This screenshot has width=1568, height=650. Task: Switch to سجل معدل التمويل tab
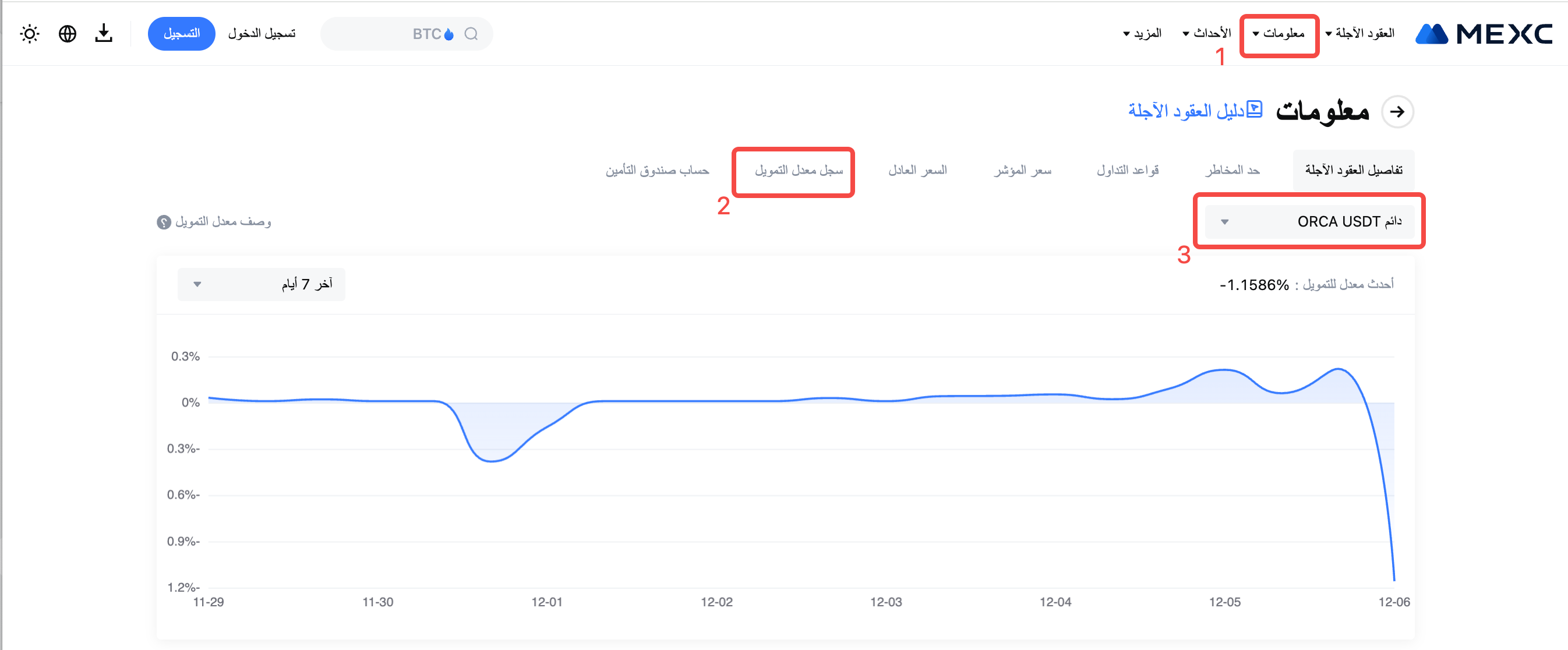coord(799,171)
